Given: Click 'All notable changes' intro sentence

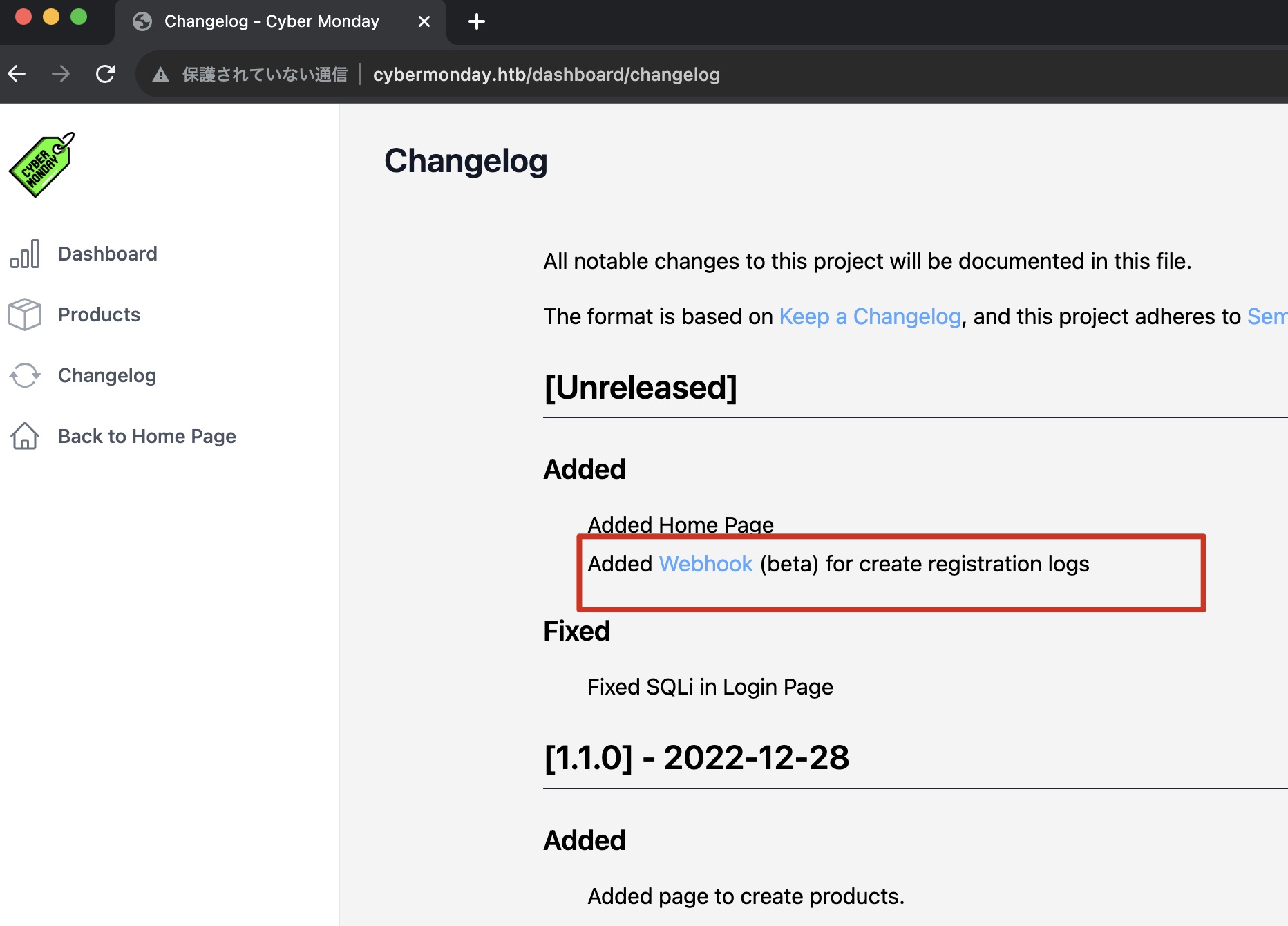Looking at the screenshot, I should [867, 261].
